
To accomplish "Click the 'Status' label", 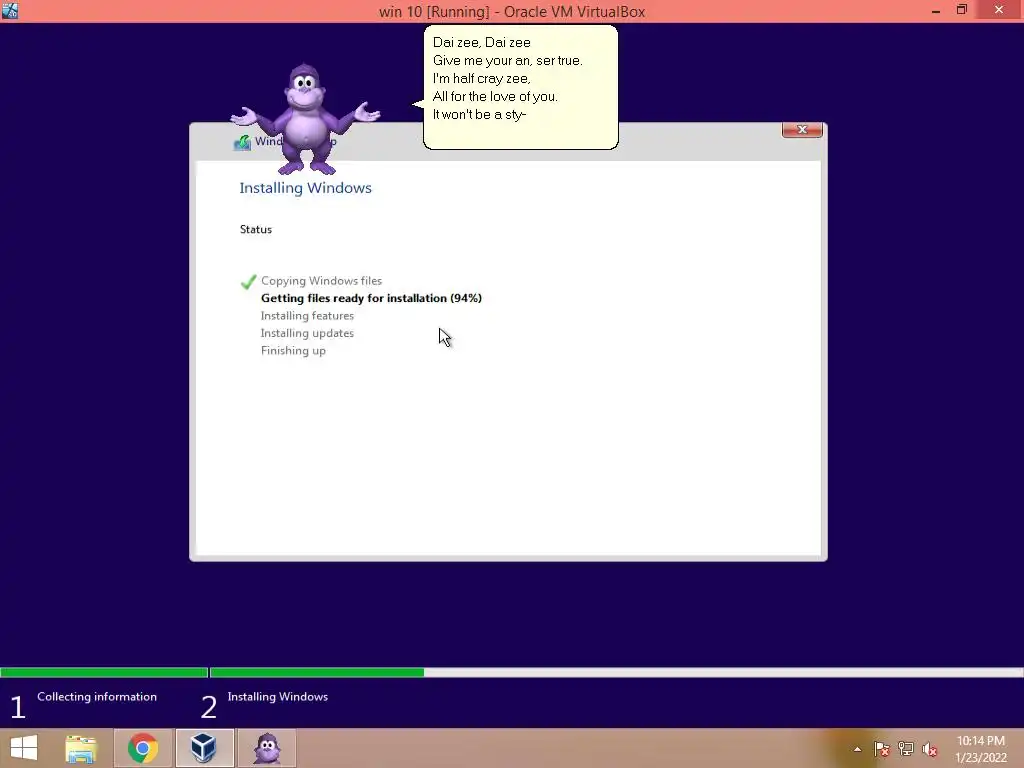I will click(255, 229).
